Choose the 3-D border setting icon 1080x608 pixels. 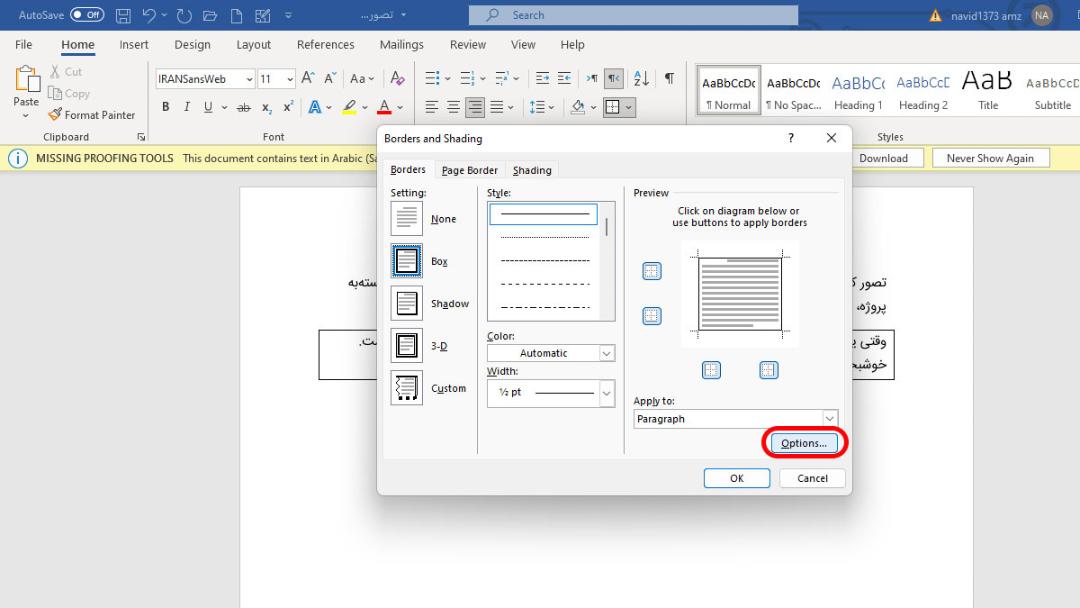click(406, 346)
